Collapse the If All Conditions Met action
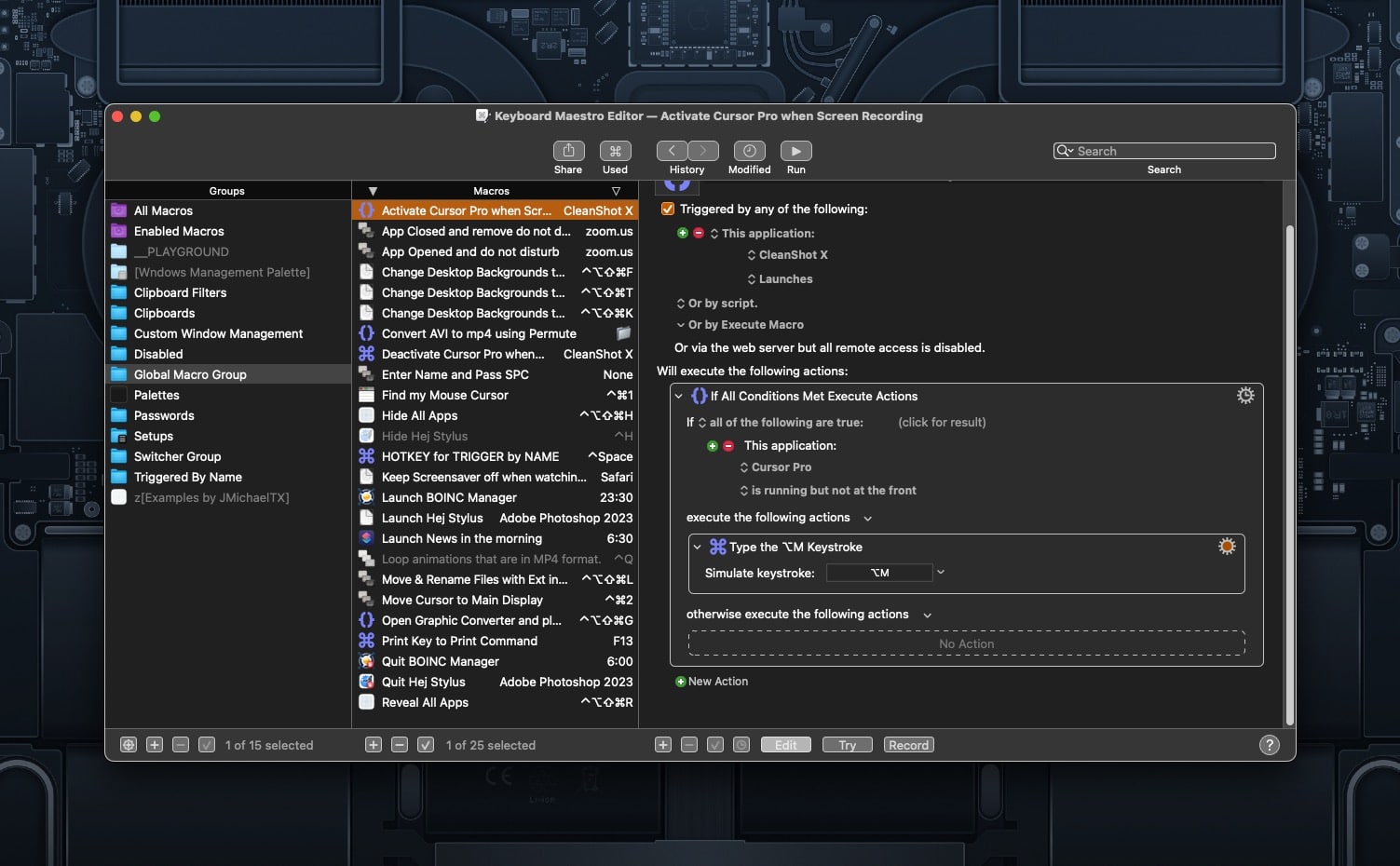Image resolution: width=1400 pixels, height=866 pixels. (679, 397)
